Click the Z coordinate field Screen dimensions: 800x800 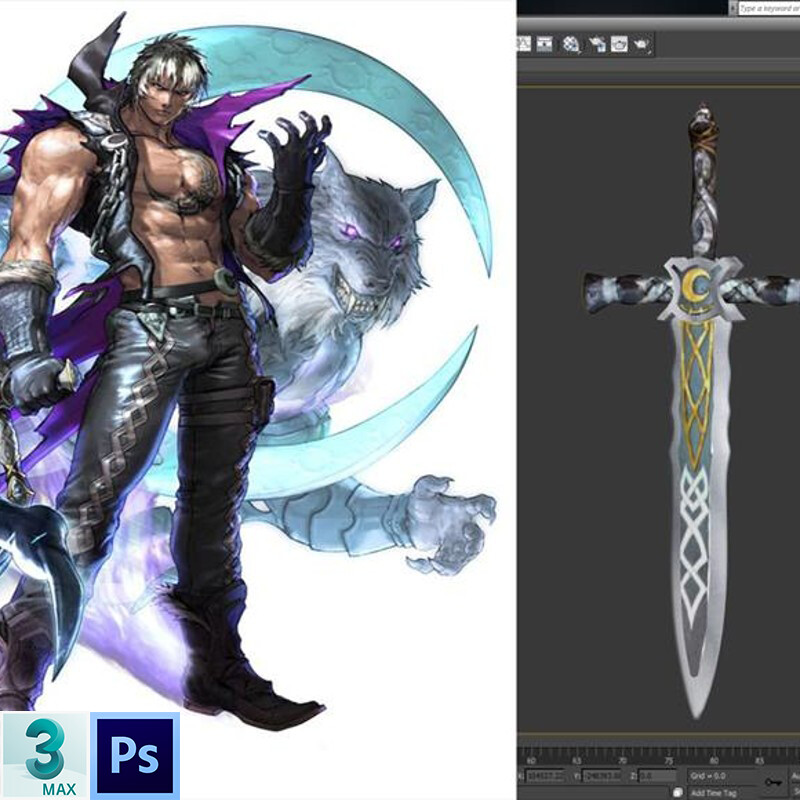657,776
